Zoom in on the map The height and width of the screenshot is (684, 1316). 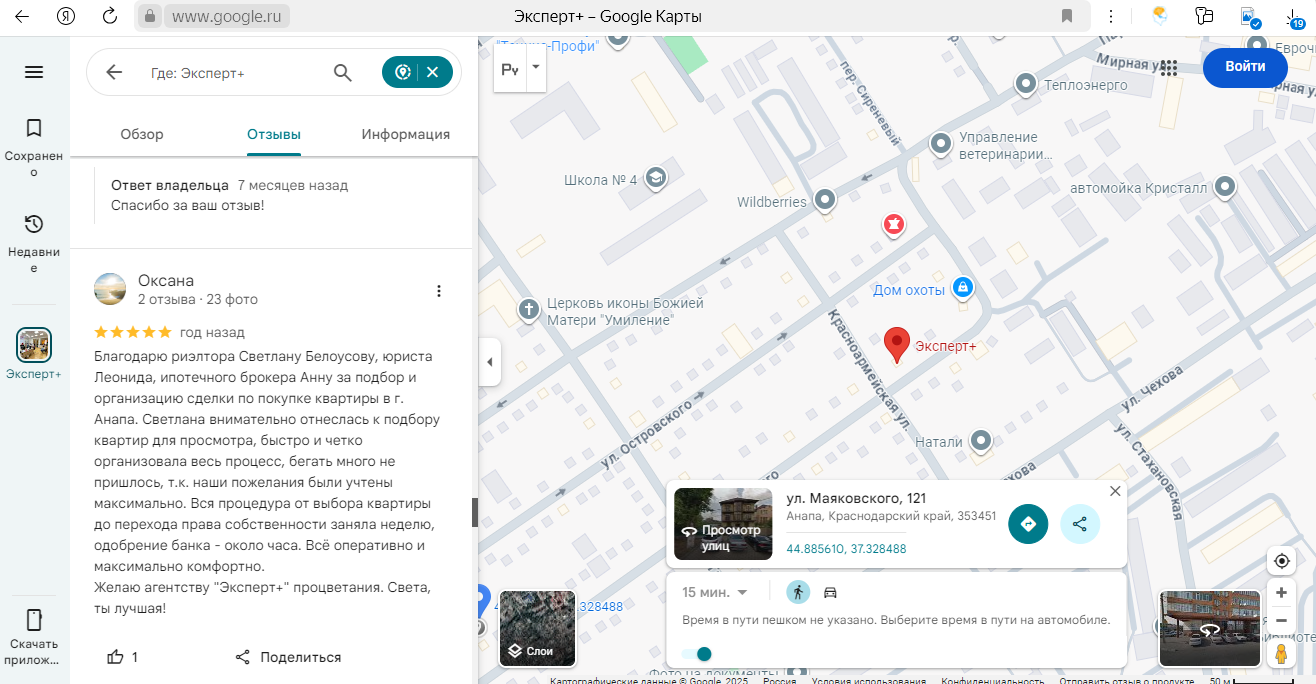click(x=1281, y=592)
